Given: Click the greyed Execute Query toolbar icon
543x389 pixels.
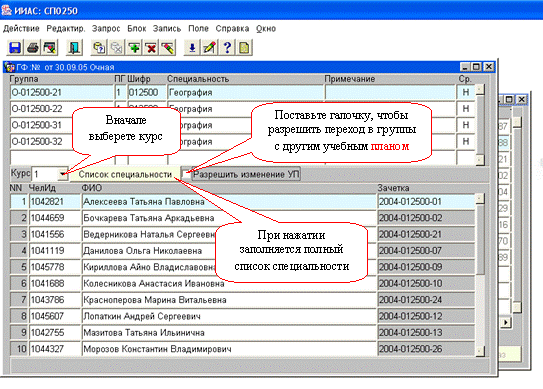Looking at the screenshot, I should click(117, 47).
